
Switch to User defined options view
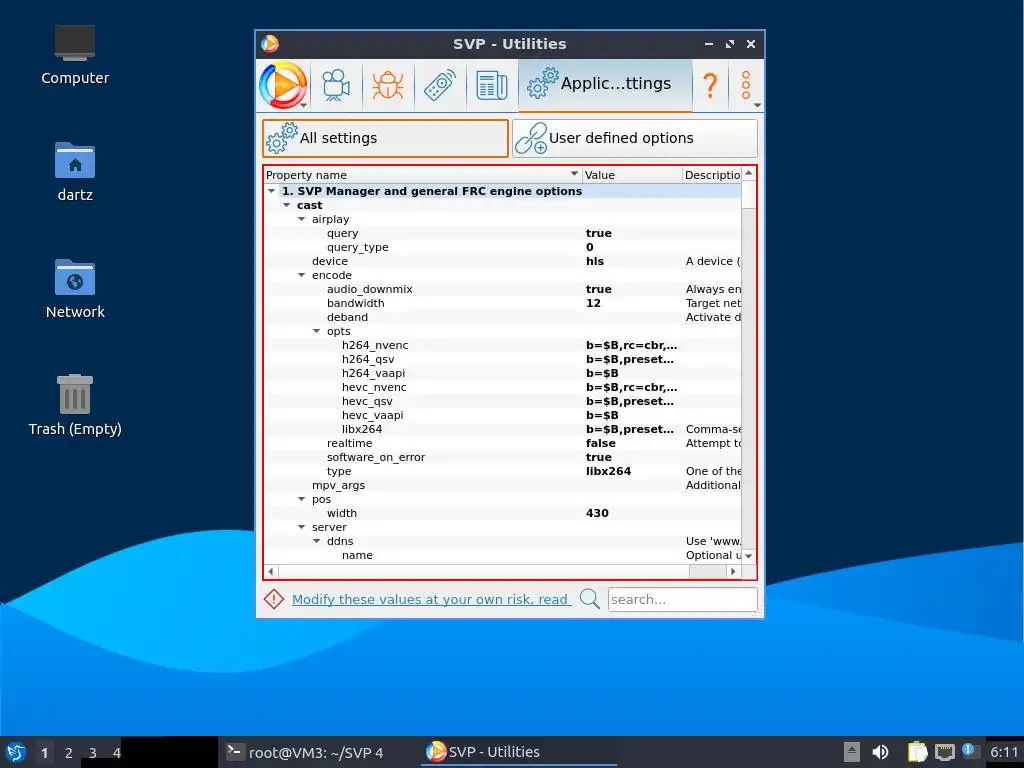coord(635,138)
